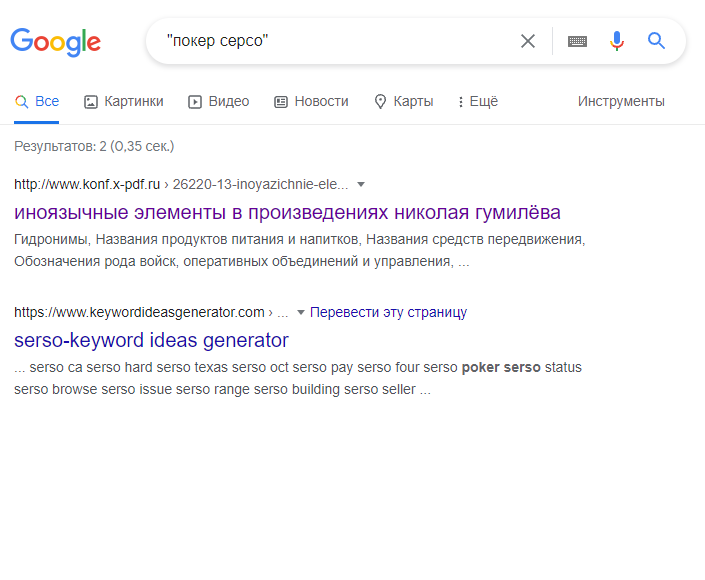The width and height of the screenshot is (705, 580).
Task: Click the "26220-13-inoyazichnie-ele..." breadcrumb text
Action: click(x=260, y=184)
